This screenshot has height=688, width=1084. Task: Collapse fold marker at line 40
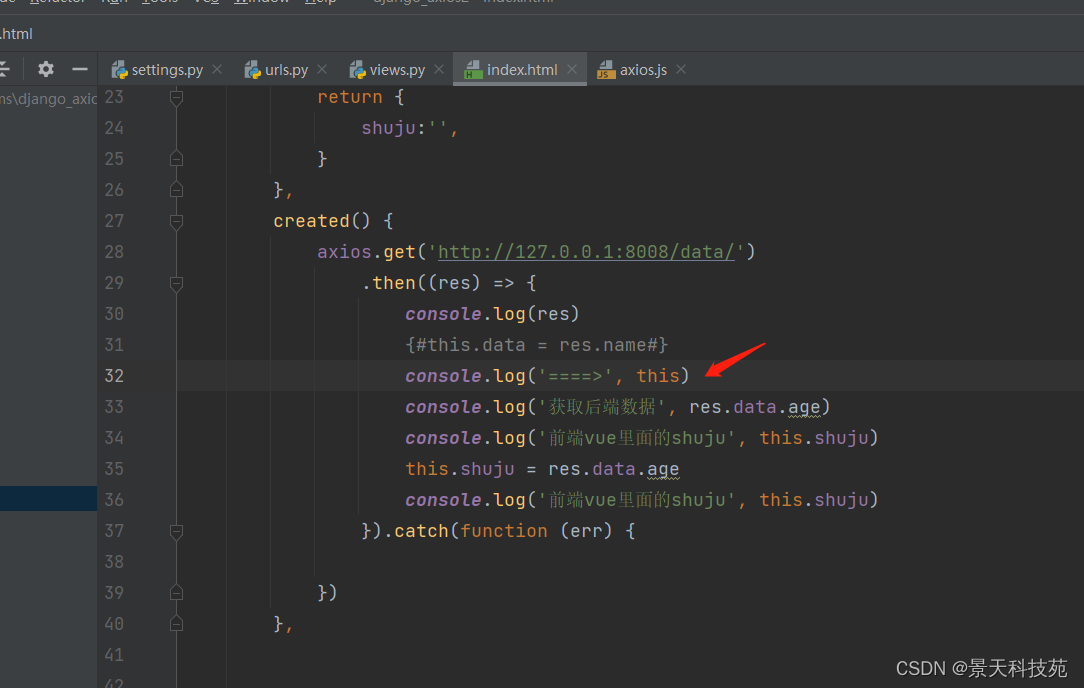(176, 624)
